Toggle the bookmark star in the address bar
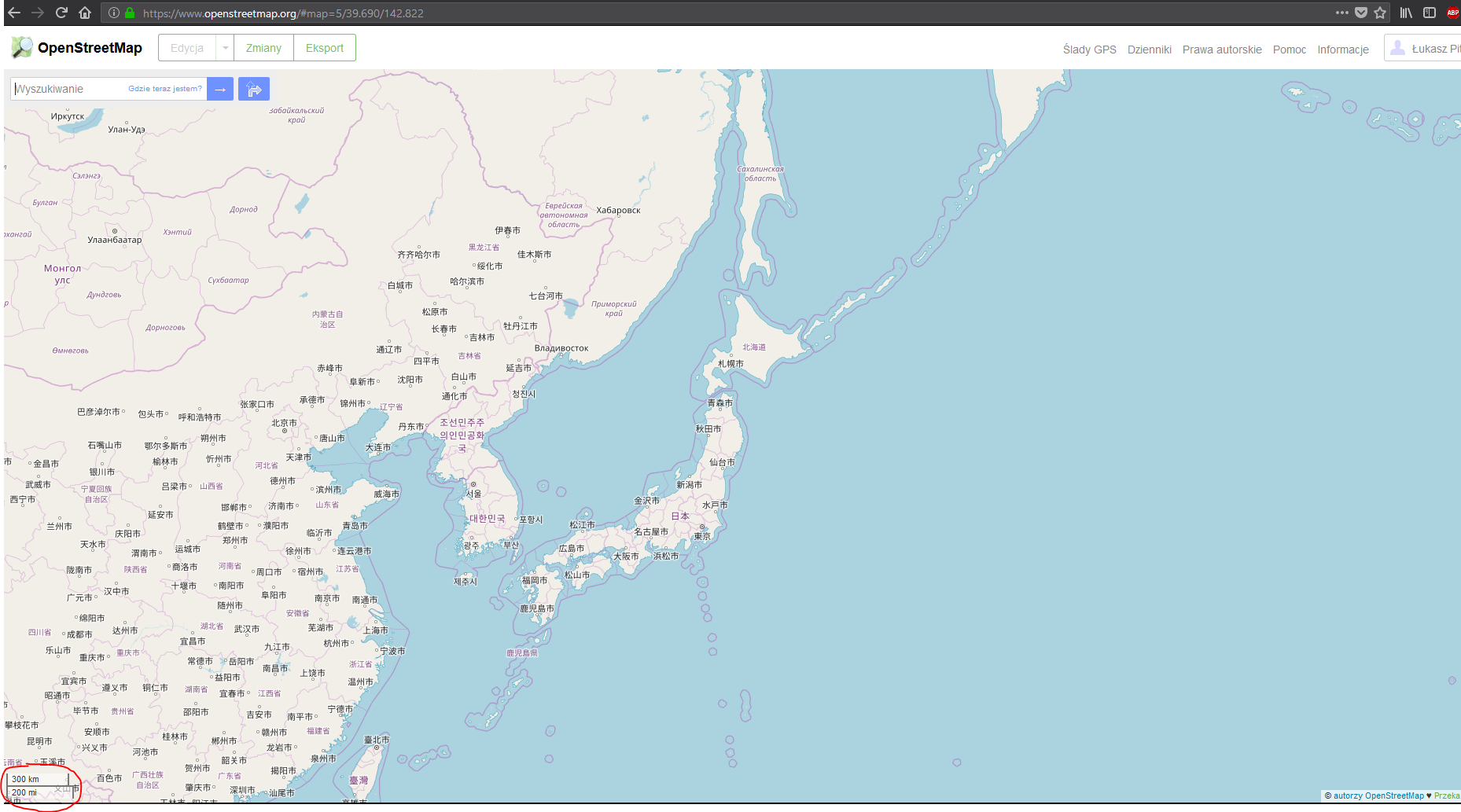The height and width of the screenshot is (812, 1461). click(x=1381, y=12)
